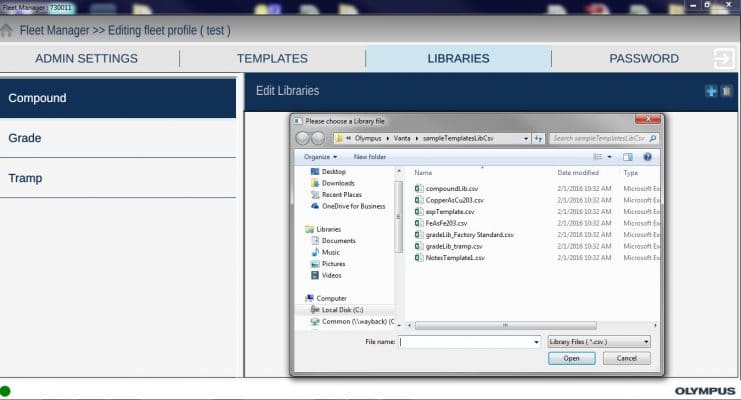This screenshot has width=741, height=400.
Task: Click the trash icon in Edit Libraries header
Action: 726,91
